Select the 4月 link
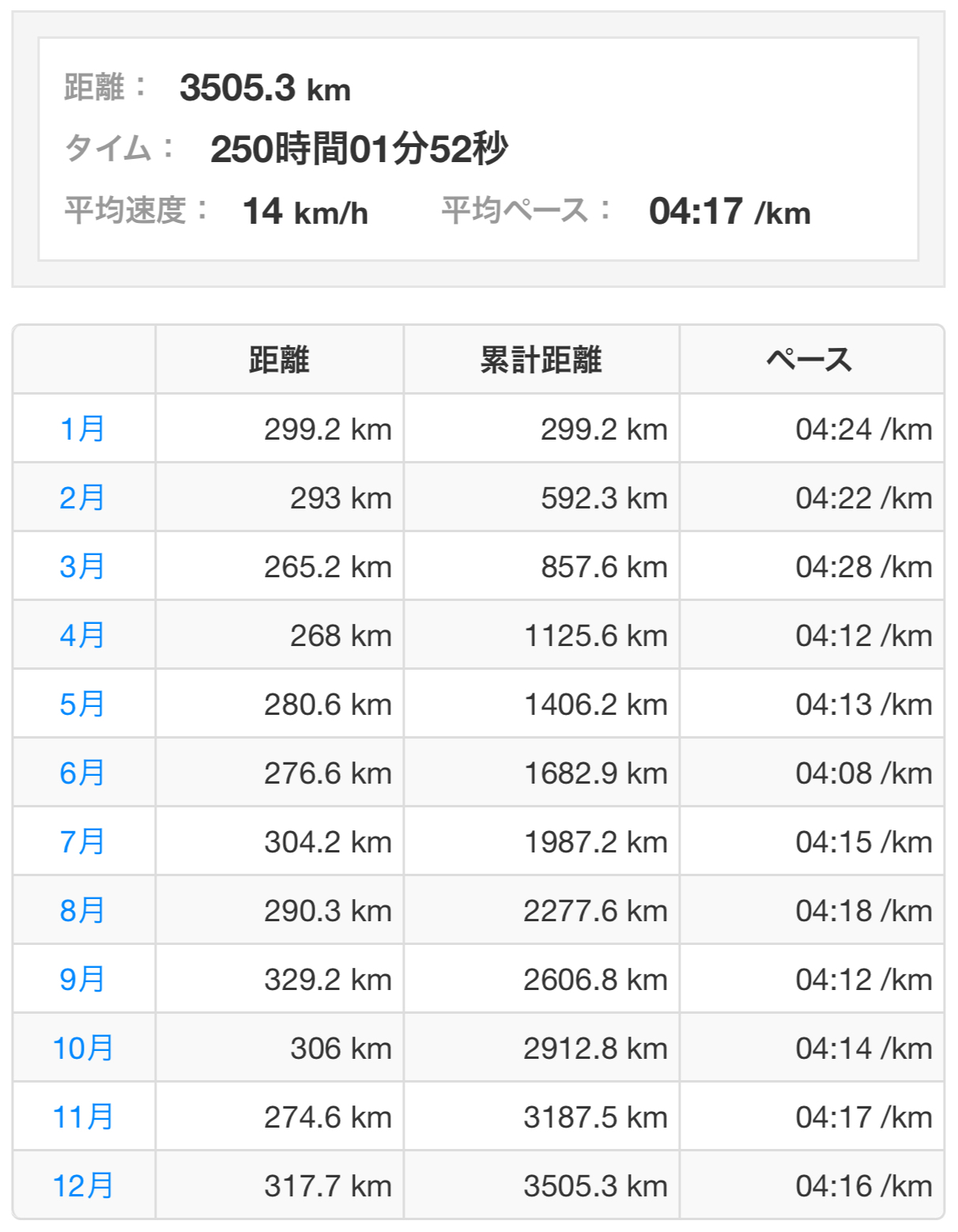This screenshot has width=958, height=1232. pos(82,635)
